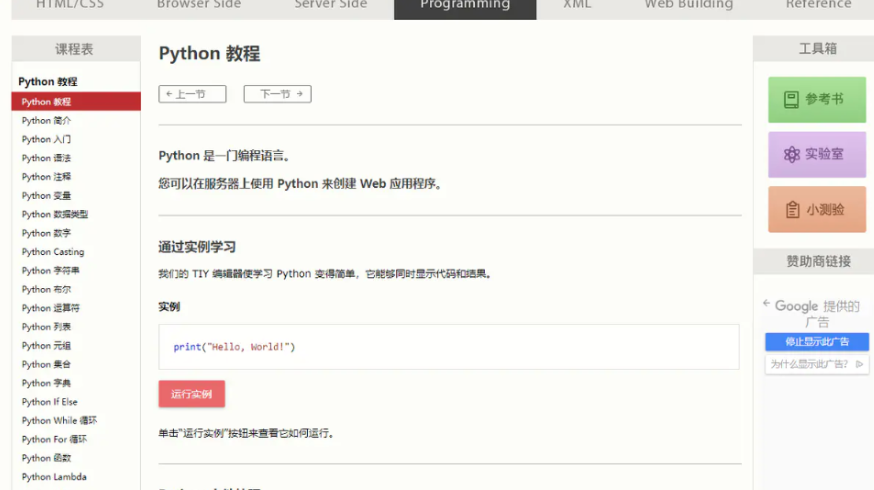Open Python 语法 in sidebar
This screenshot has height=490, width=874.
coord(46,158)
